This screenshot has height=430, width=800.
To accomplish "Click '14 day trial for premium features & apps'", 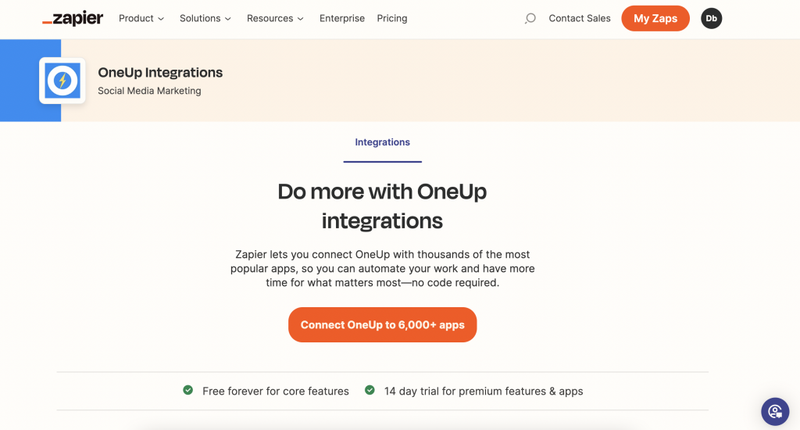I will point(484,391).
